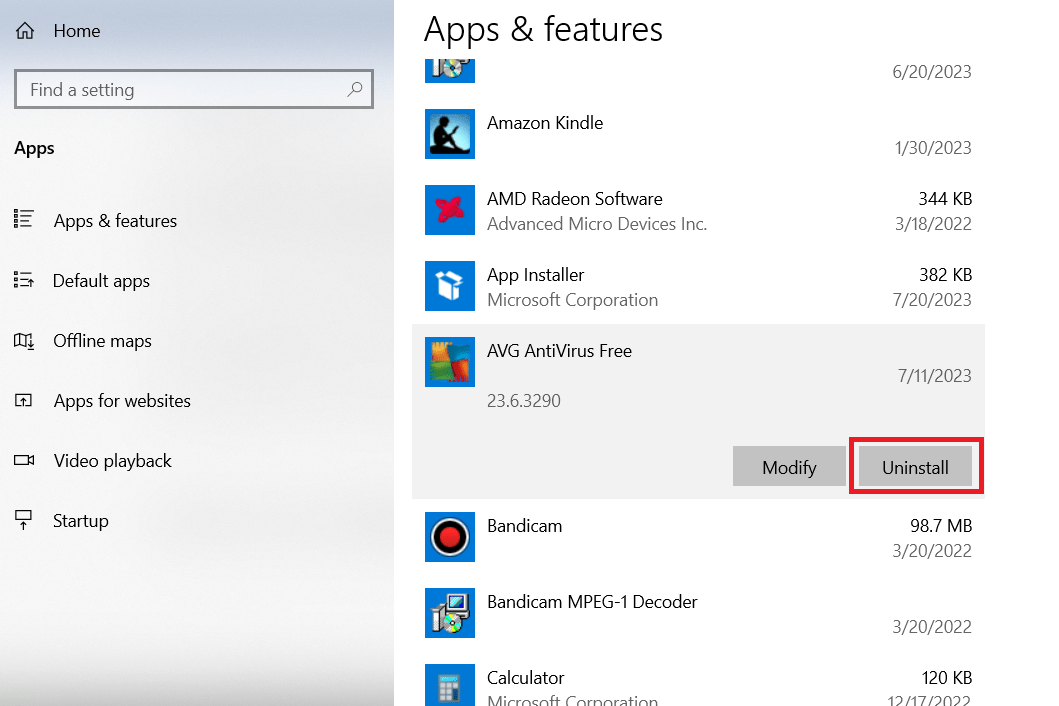Click the Apps & features page title
1059x706 pixels.
point(544,30)
